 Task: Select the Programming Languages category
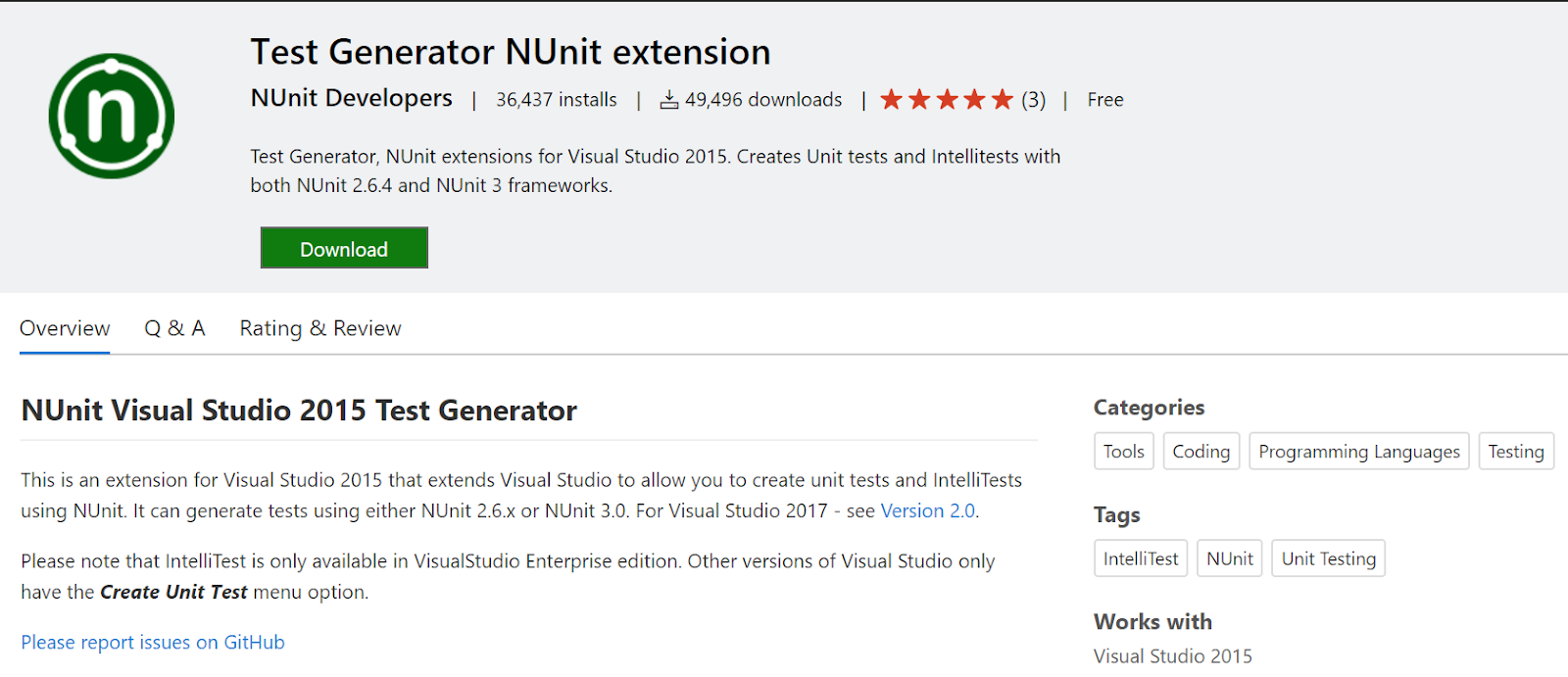click(x=1358, y=451)
